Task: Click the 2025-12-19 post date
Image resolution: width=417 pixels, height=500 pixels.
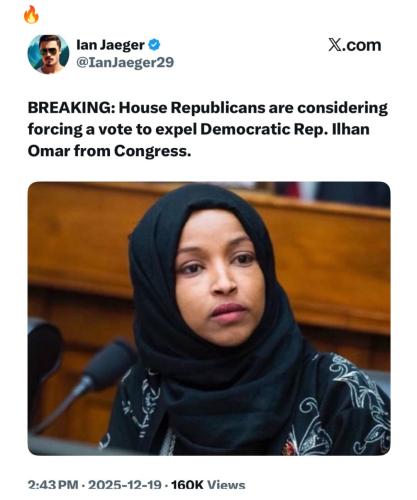Action: 125,485
